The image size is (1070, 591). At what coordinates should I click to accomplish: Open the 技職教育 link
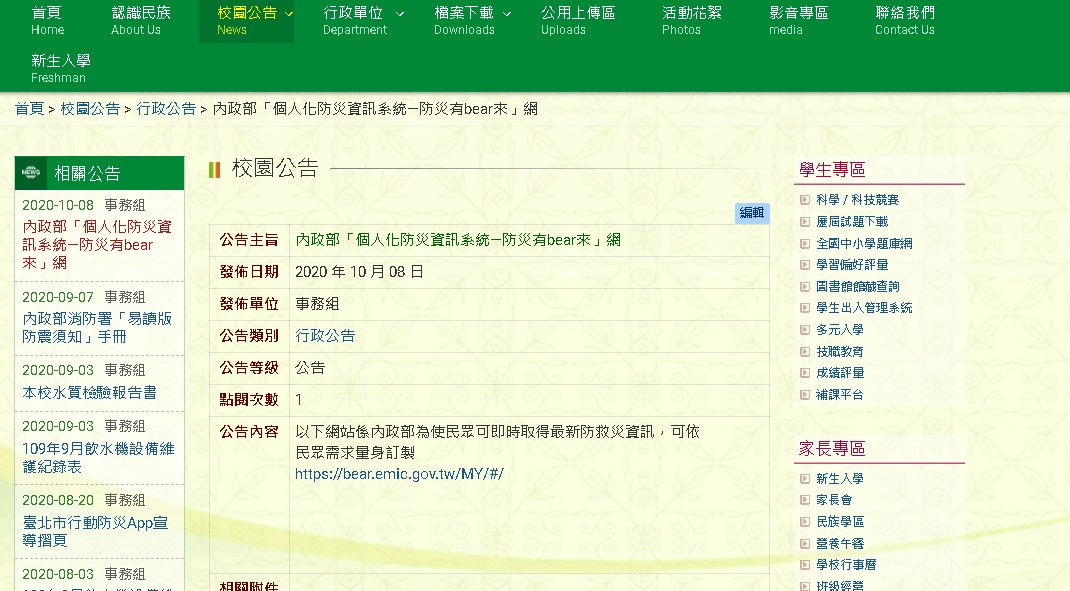tap(839, 351)
